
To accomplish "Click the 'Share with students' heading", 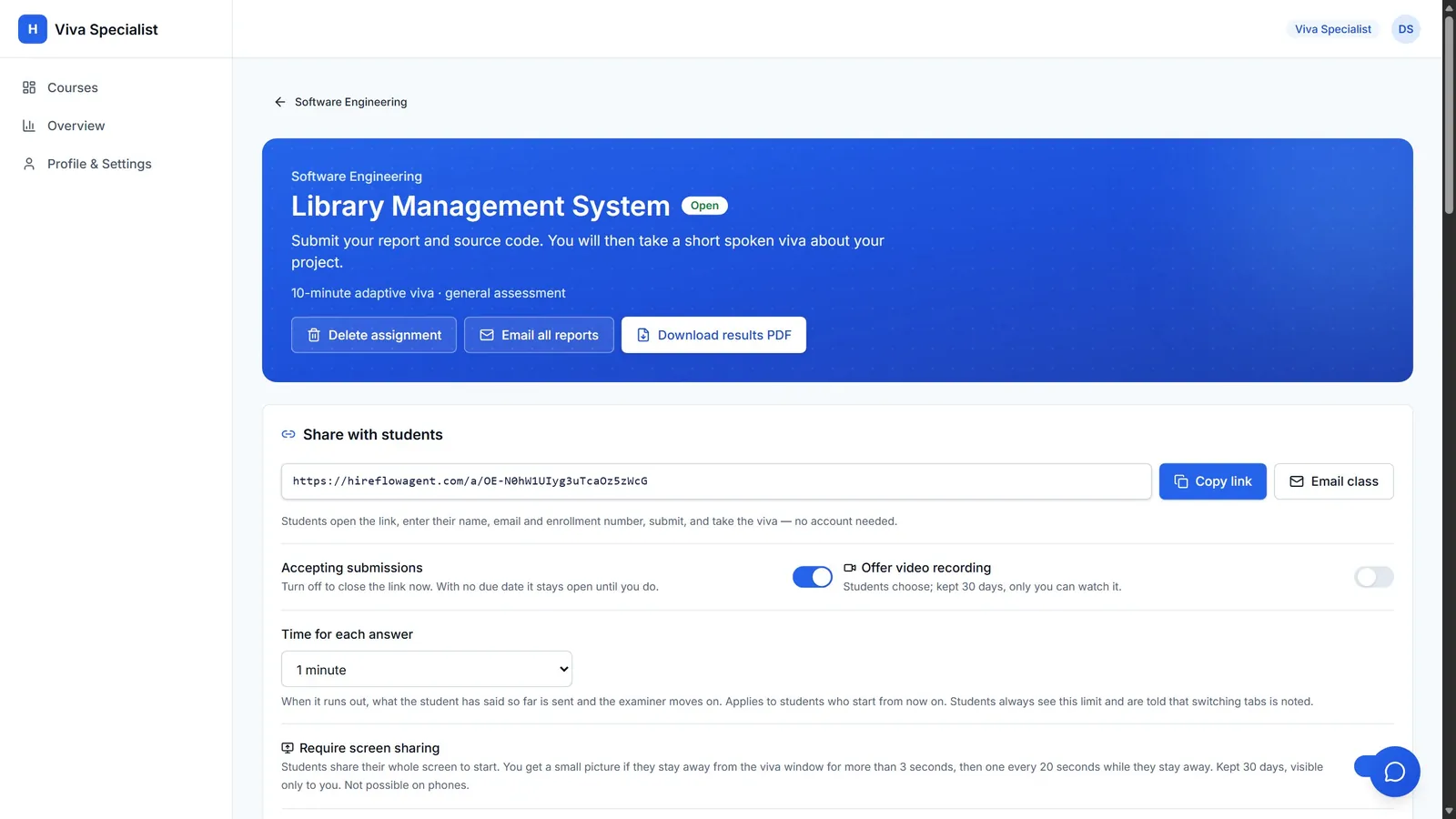I will click(x=373, y=435).
